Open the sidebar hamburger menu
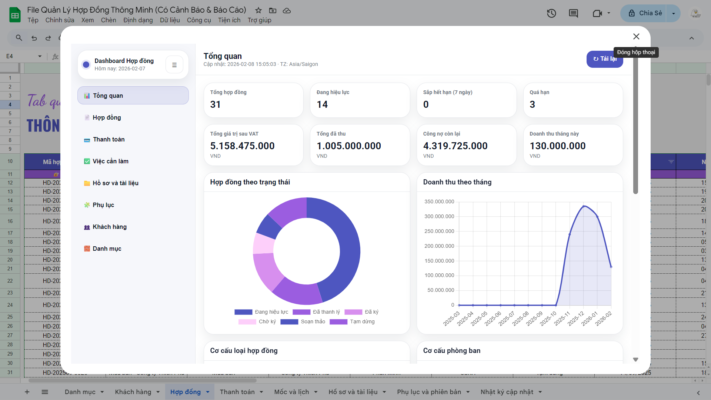This screenshot has height=400, width=711. point(174,65)
